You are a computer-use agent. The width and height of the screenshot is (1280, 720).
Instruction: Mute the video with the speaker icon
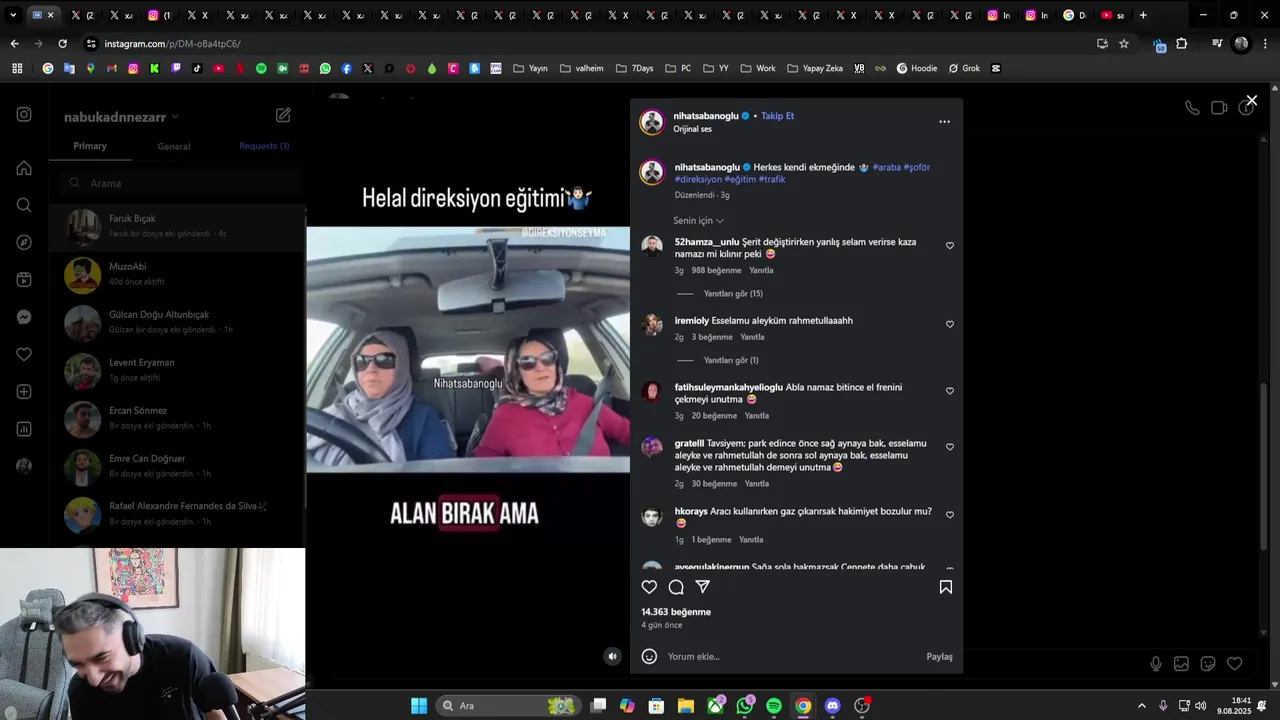(612, 656)
